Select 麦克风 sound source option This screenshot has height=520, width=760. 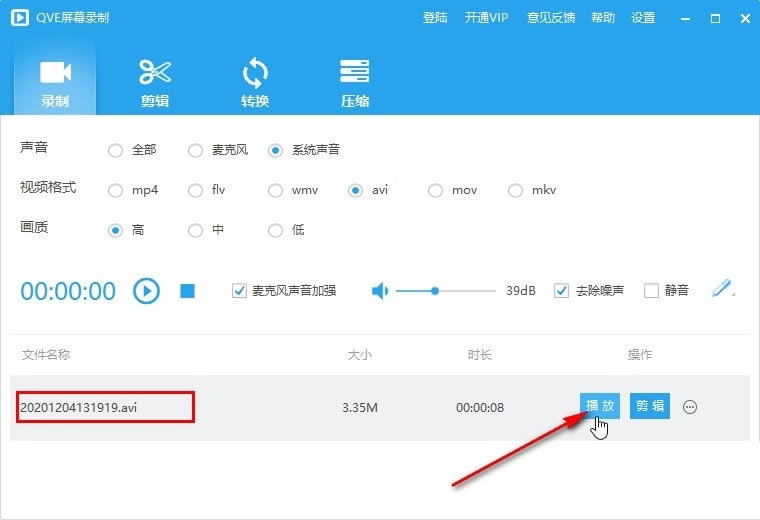[x=195, y=150]
